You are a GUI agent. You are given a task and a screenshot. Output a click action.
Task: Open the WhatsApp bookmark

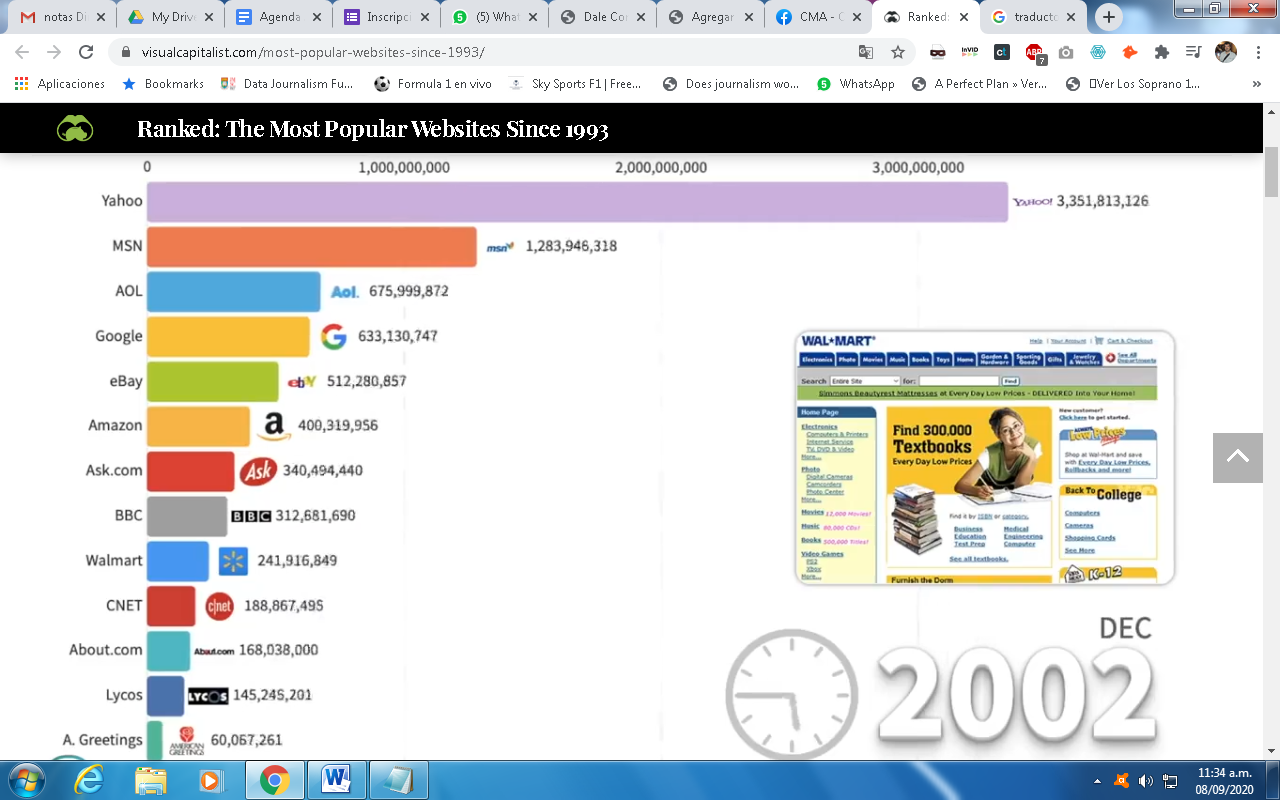pyautogui.click(x=856, y=84)
